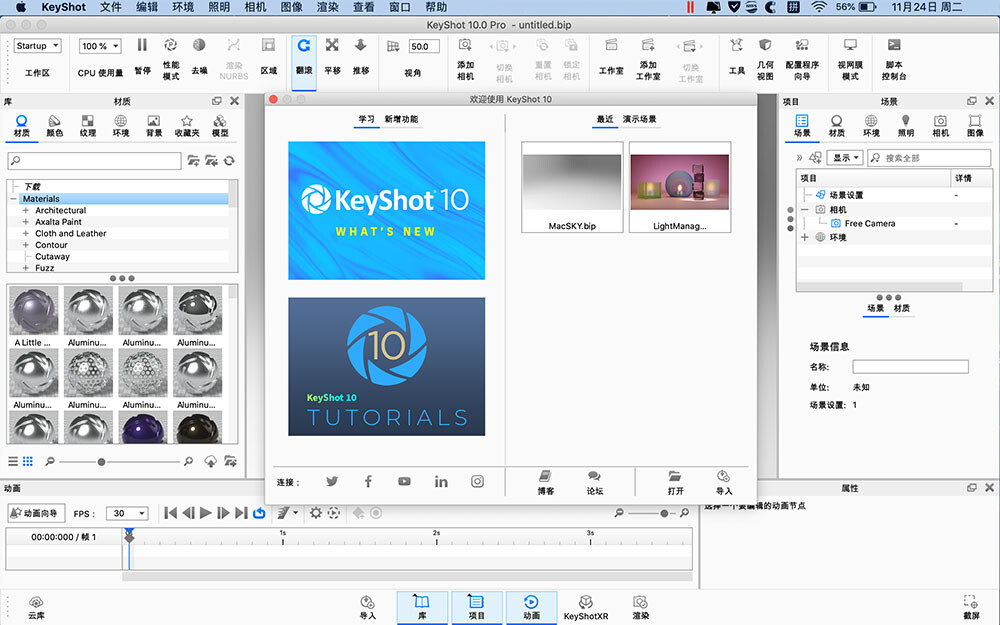
Task: Click the refresh icon beside library search
Action: 229,161
